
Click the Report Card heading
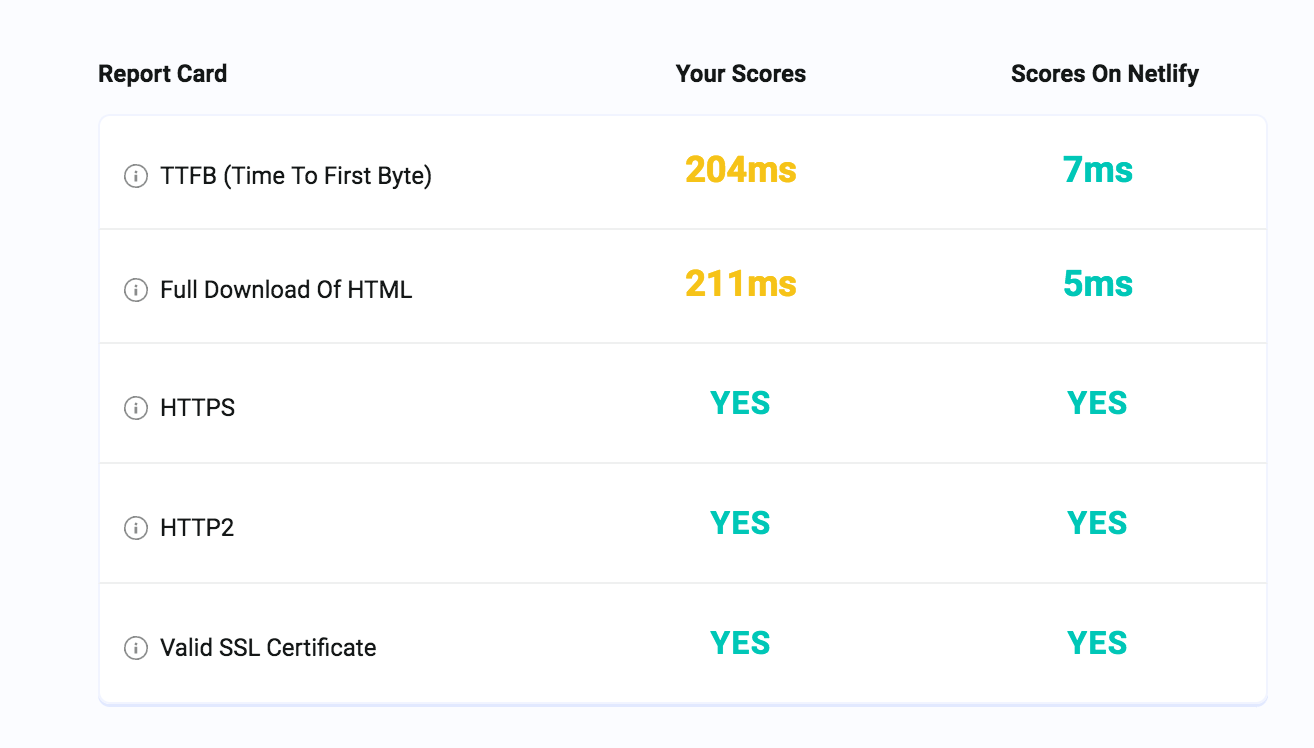[162, 74]
